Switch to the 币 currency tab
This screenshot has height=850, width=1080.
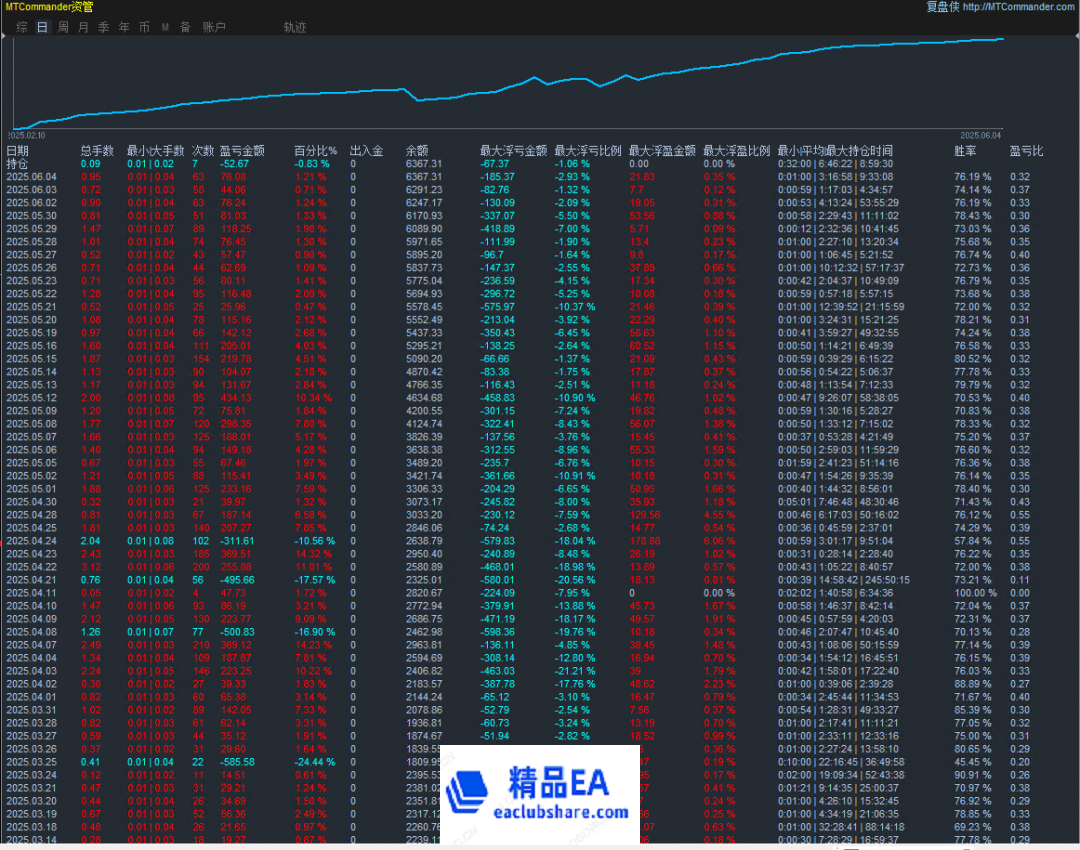click(144, 28)
